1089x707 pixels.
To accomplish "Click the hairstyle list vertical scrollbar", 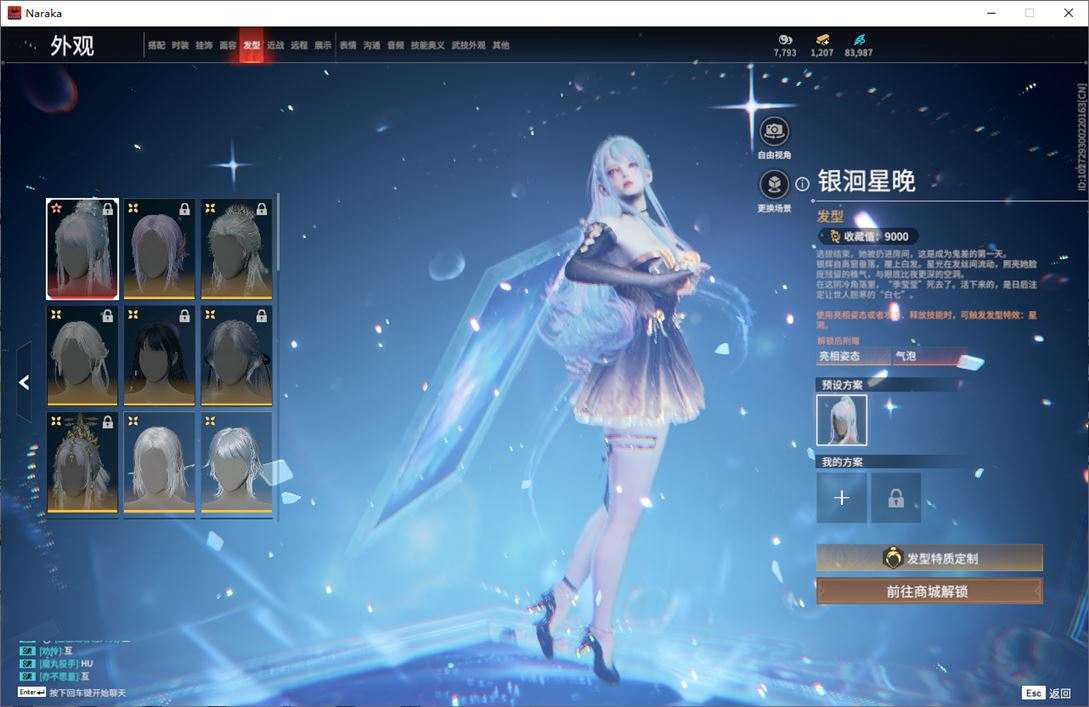I will click(278, 233).
